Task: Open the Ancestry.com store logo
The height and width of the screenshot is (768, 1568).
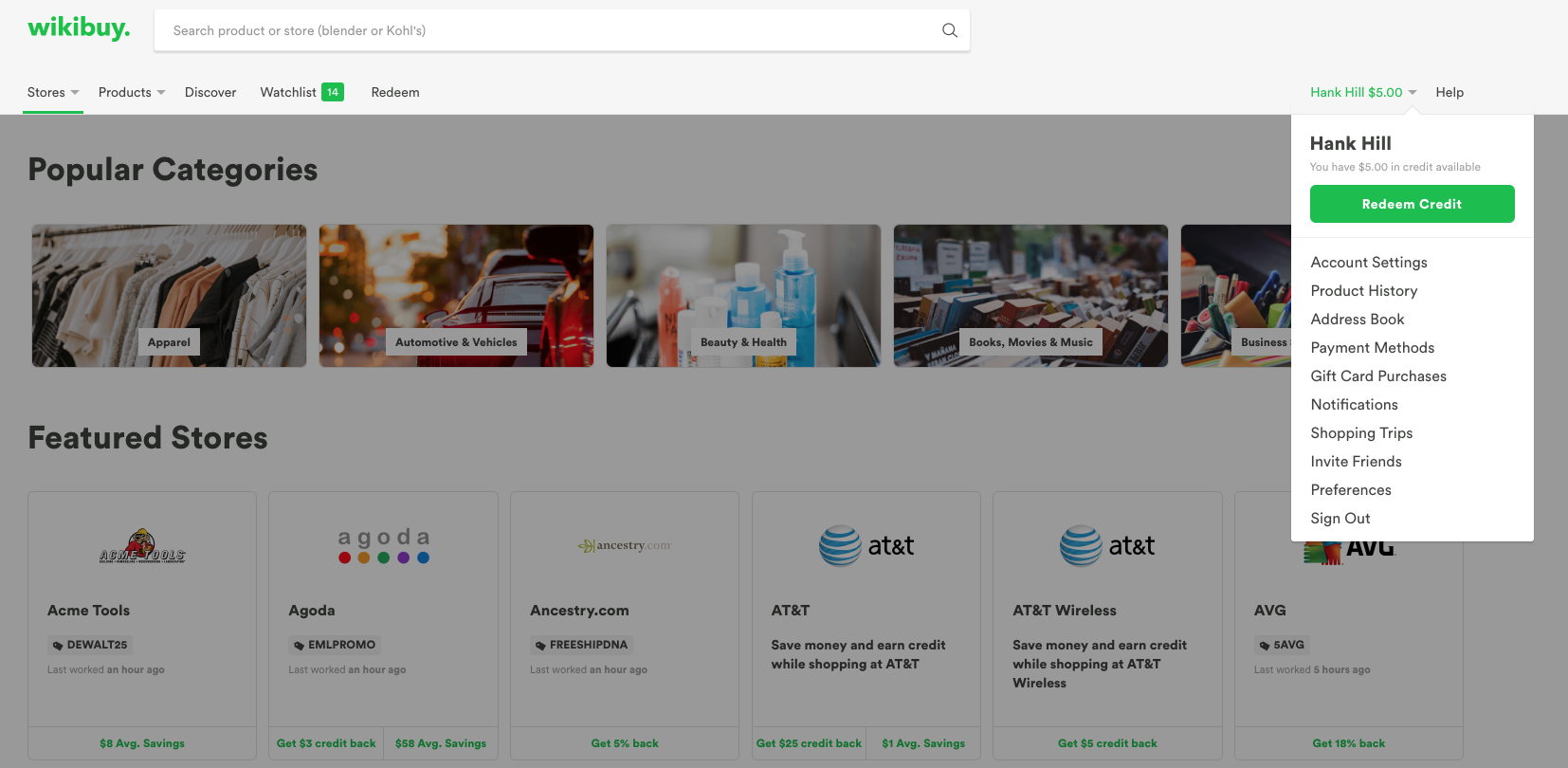Action: (625, 546)
